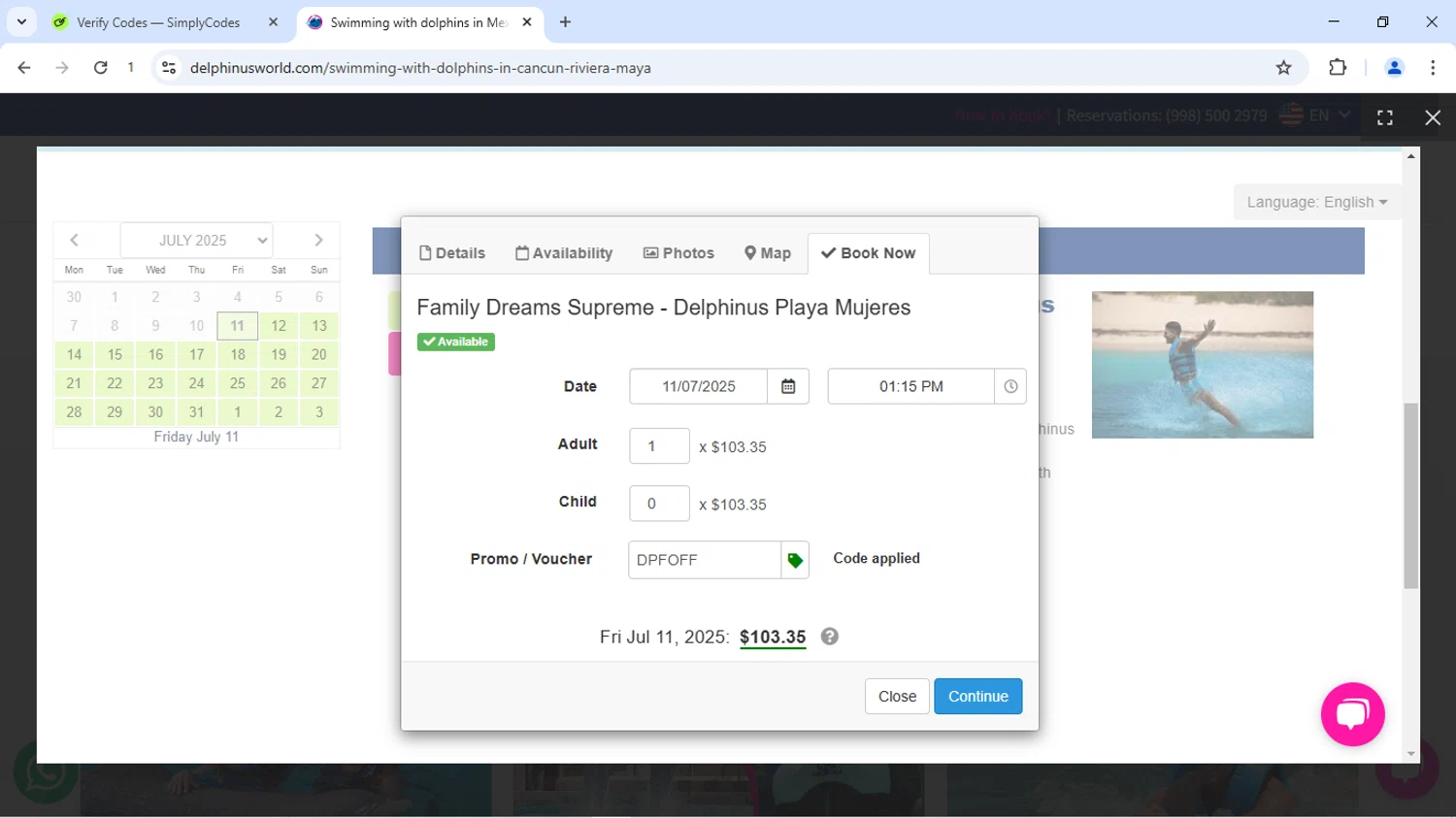
Task: Click the scrollbar down arrow
Action: pyautogui.click(x=1411, y=754)
